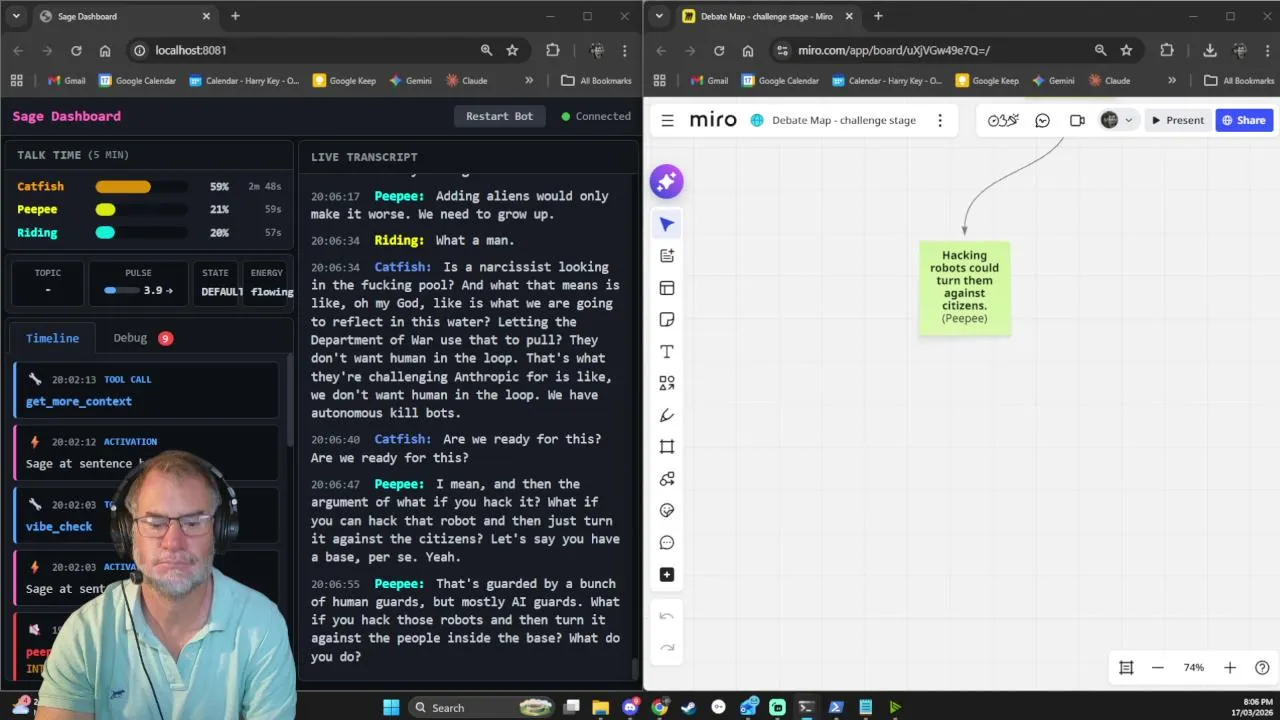Click the Miro Share button

1244,120
